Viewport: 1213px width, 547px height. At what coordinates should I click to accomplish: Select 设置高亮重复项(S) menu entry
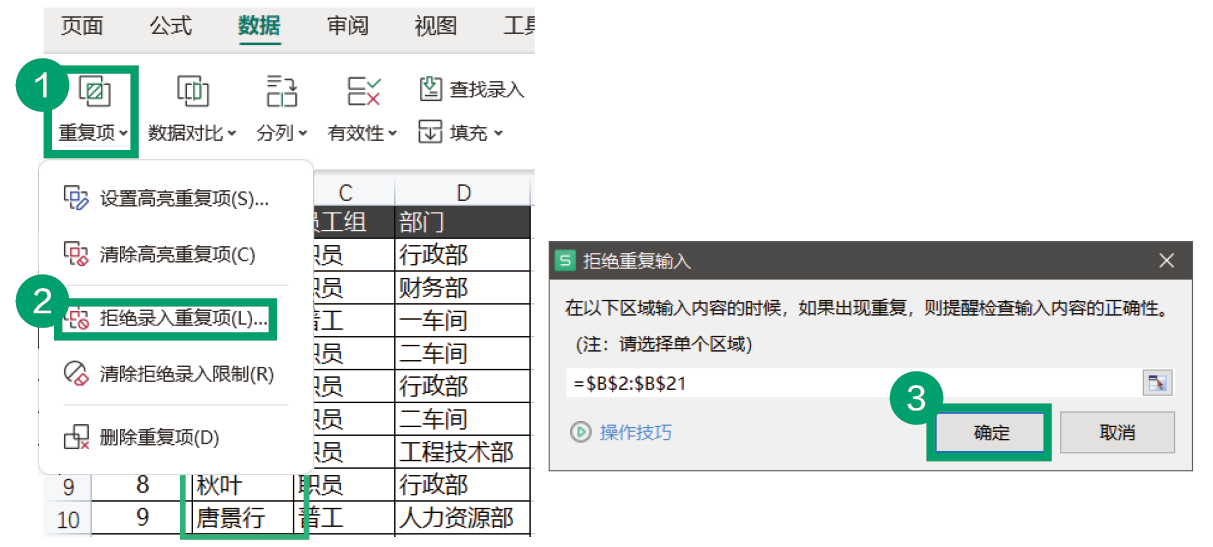(x=184, y=198)
